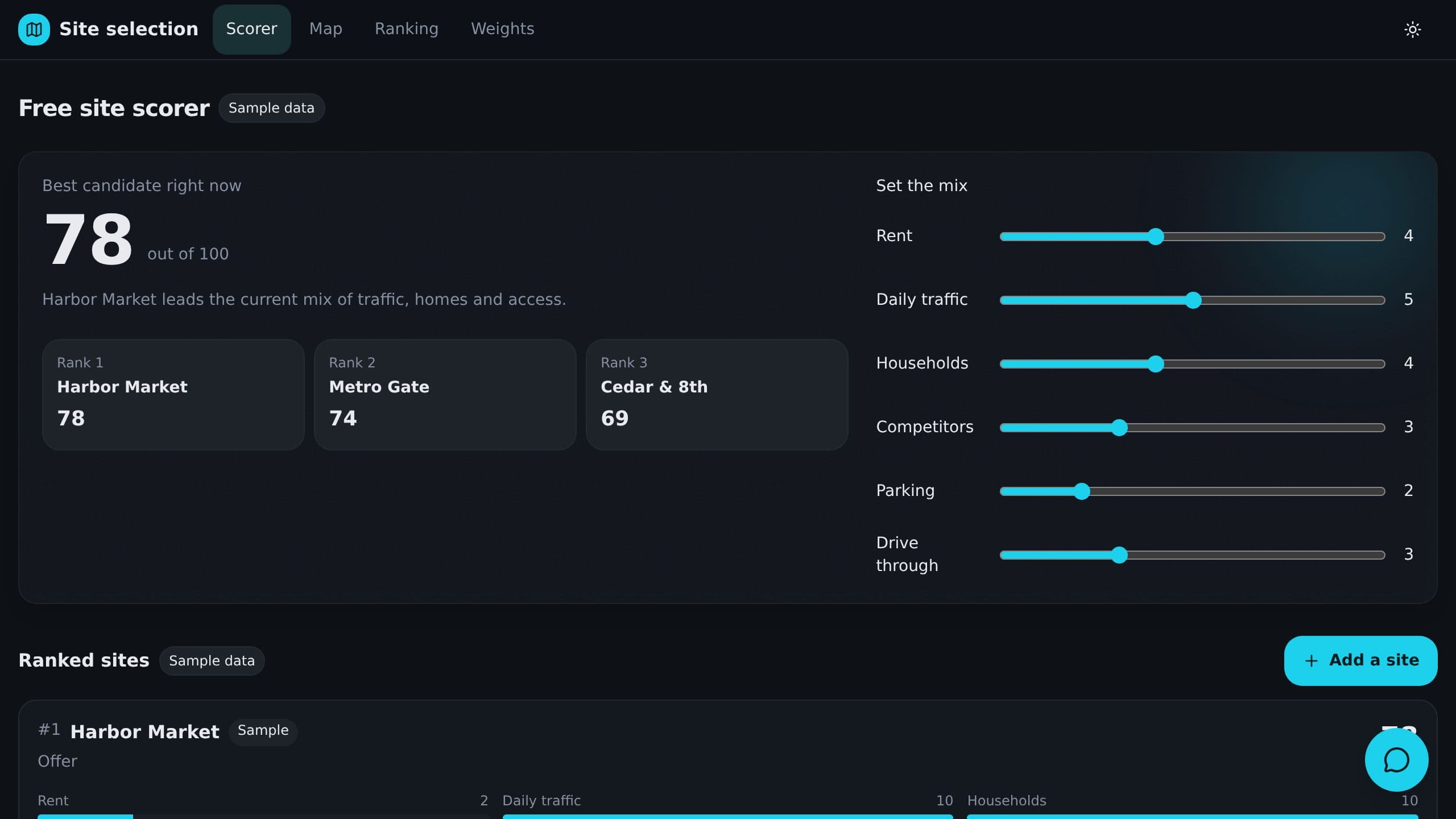This screenshot has width=1456, height=819.
Task: Open the Map tab
Action: pos(326,29)
